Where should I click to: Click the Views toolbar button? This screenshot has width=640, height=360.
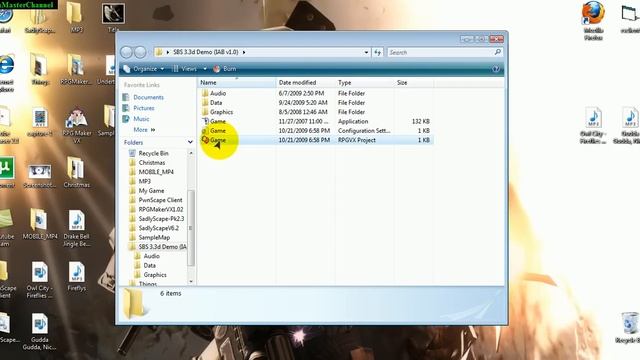[184, 69]
